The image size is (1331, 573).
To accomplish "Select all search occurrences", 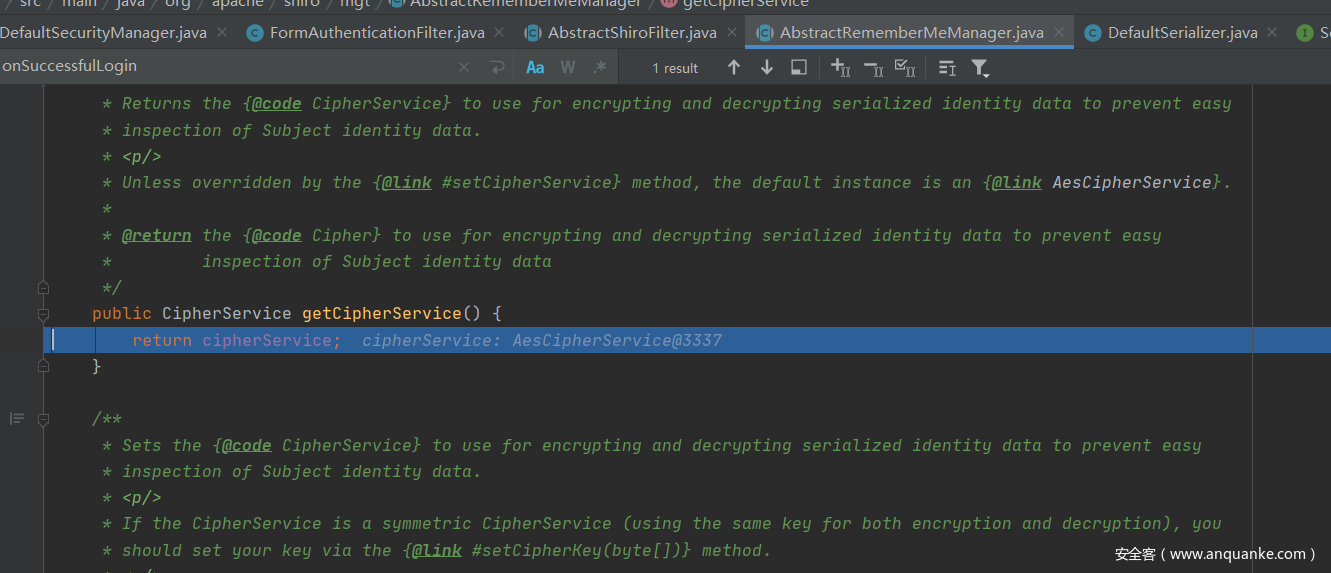I will pos(905,67).
